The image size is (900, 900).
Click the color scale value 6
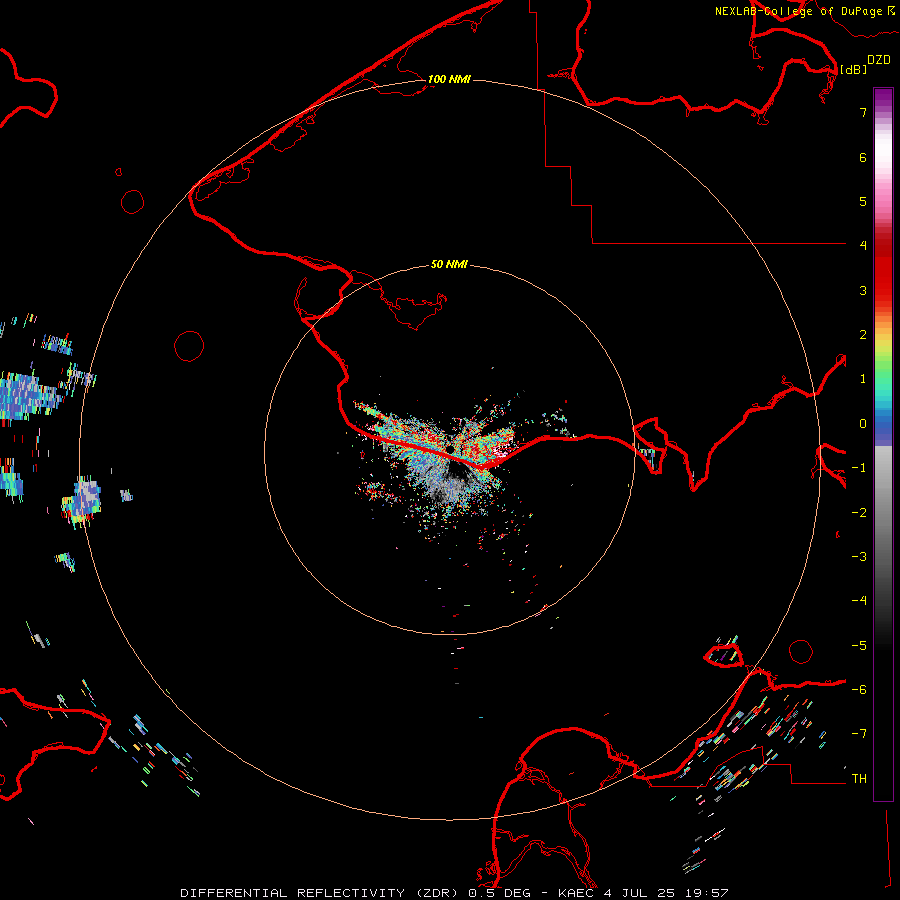tap(863, 157)
